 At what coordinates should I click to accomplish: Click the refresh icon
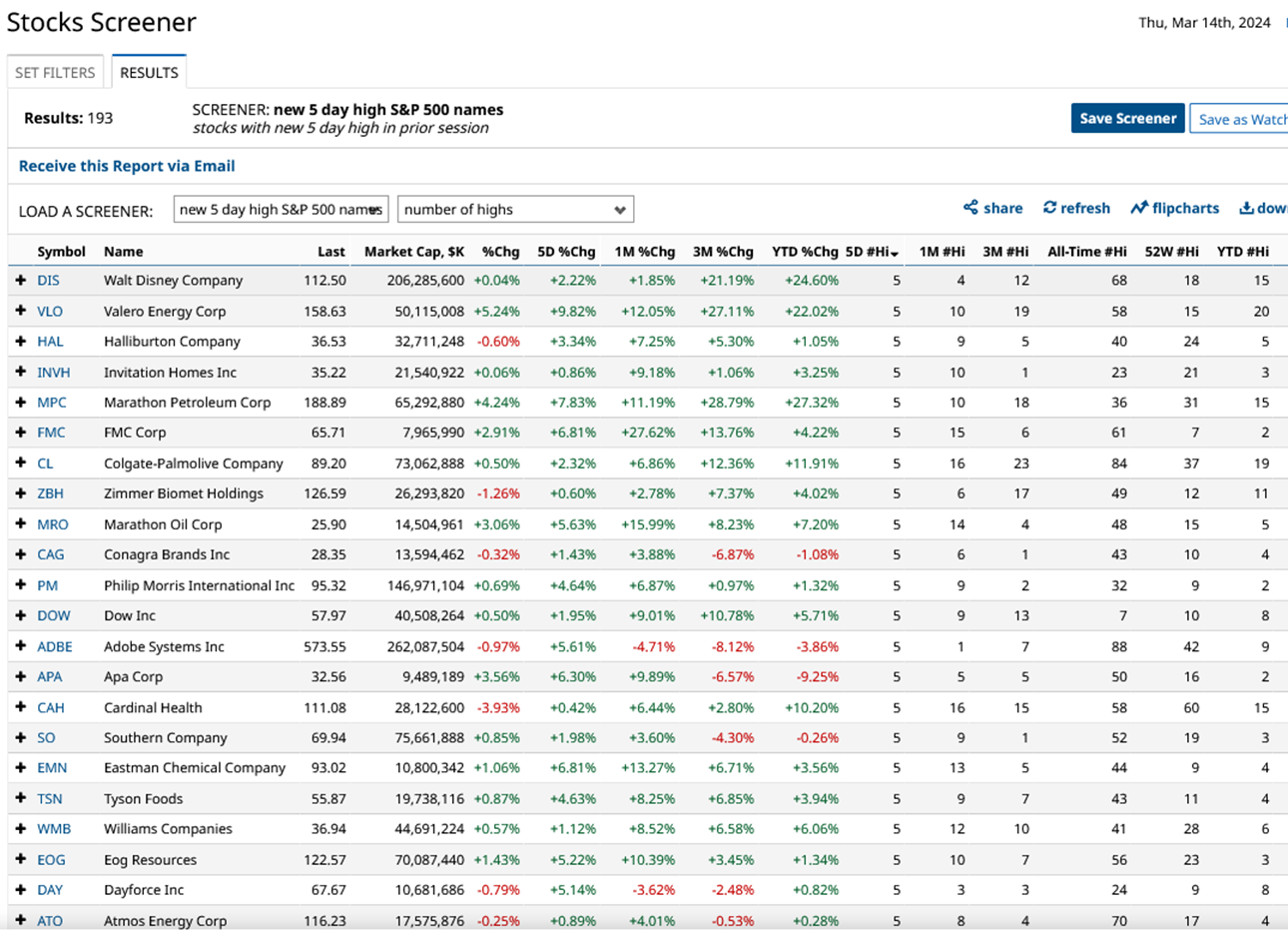[x=1049, y=208]
